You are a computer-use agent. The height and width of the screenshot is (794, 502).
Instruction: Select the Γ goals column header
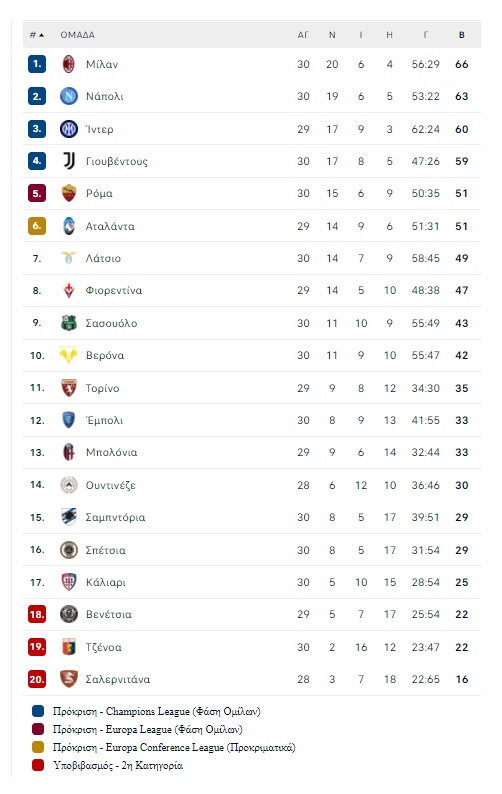(426, 35)
